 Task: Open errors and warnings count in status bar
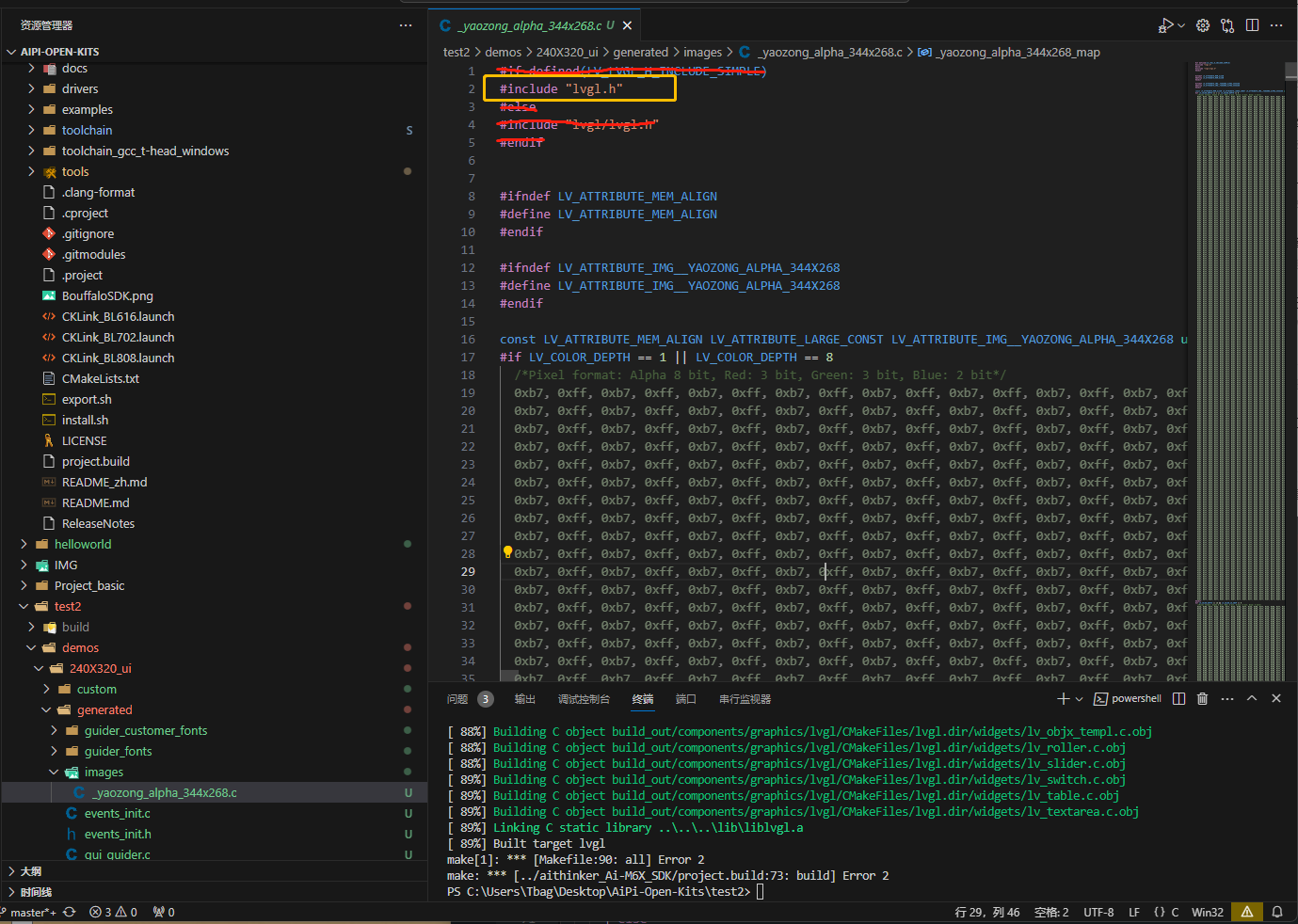click(114, 912)
